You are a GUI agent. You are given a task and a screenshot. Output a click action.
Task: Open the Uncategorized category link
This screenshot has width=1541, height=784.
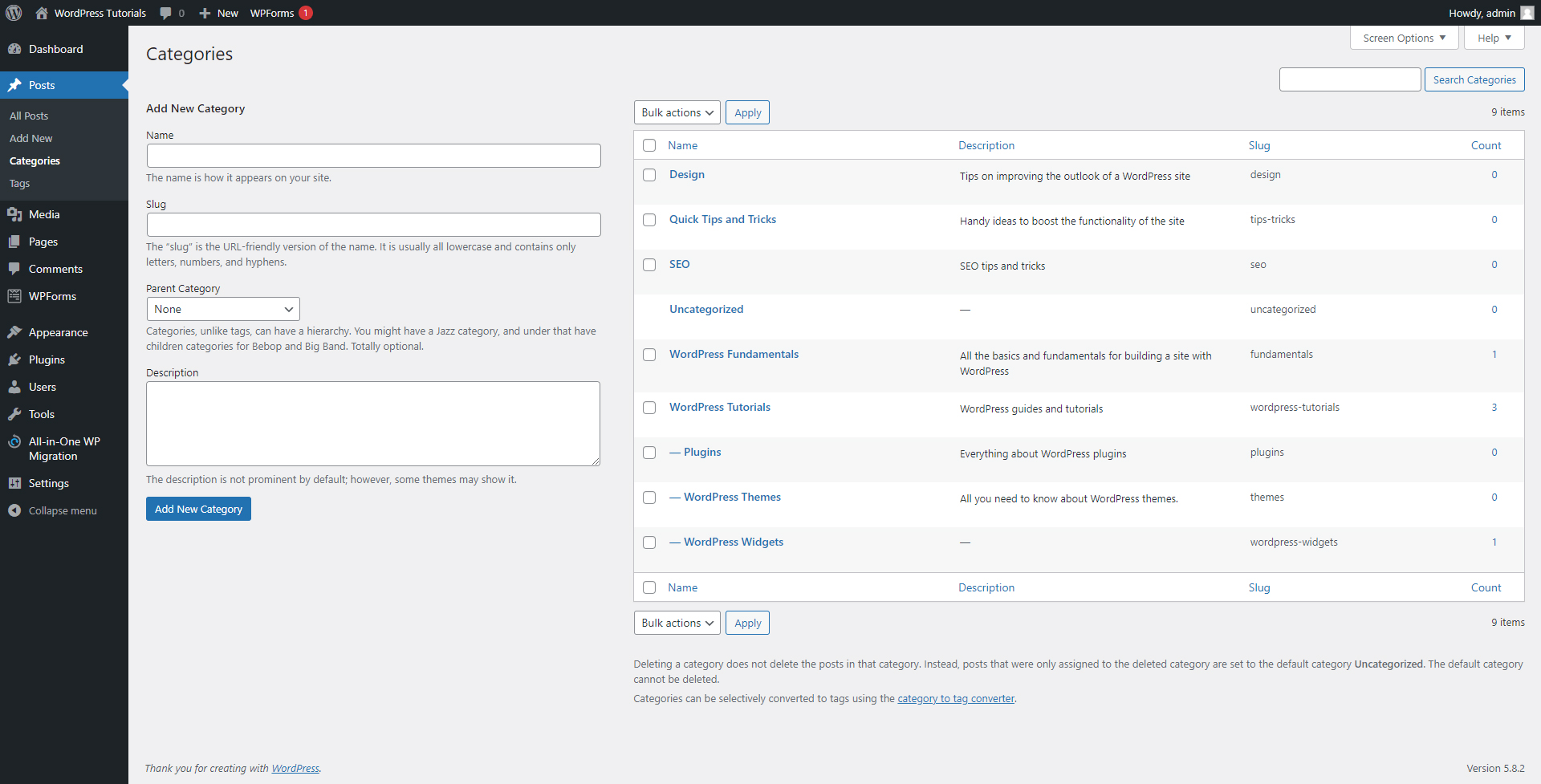[x=706, y=309]
